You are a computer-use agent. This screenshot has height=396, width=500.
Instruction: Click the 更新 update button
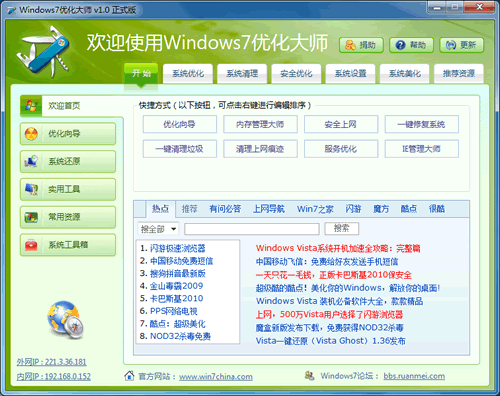462,45
